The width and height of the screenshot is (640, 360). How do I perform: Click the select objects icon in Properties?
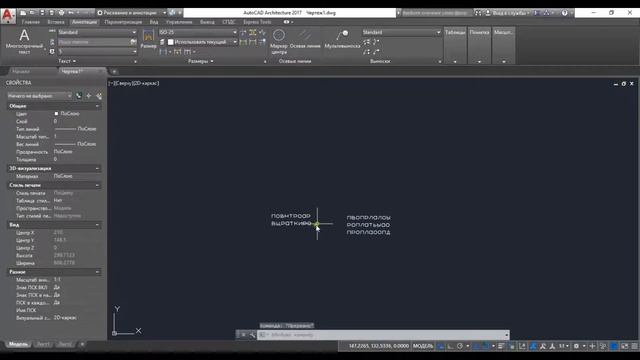click(x=89, y=96)
